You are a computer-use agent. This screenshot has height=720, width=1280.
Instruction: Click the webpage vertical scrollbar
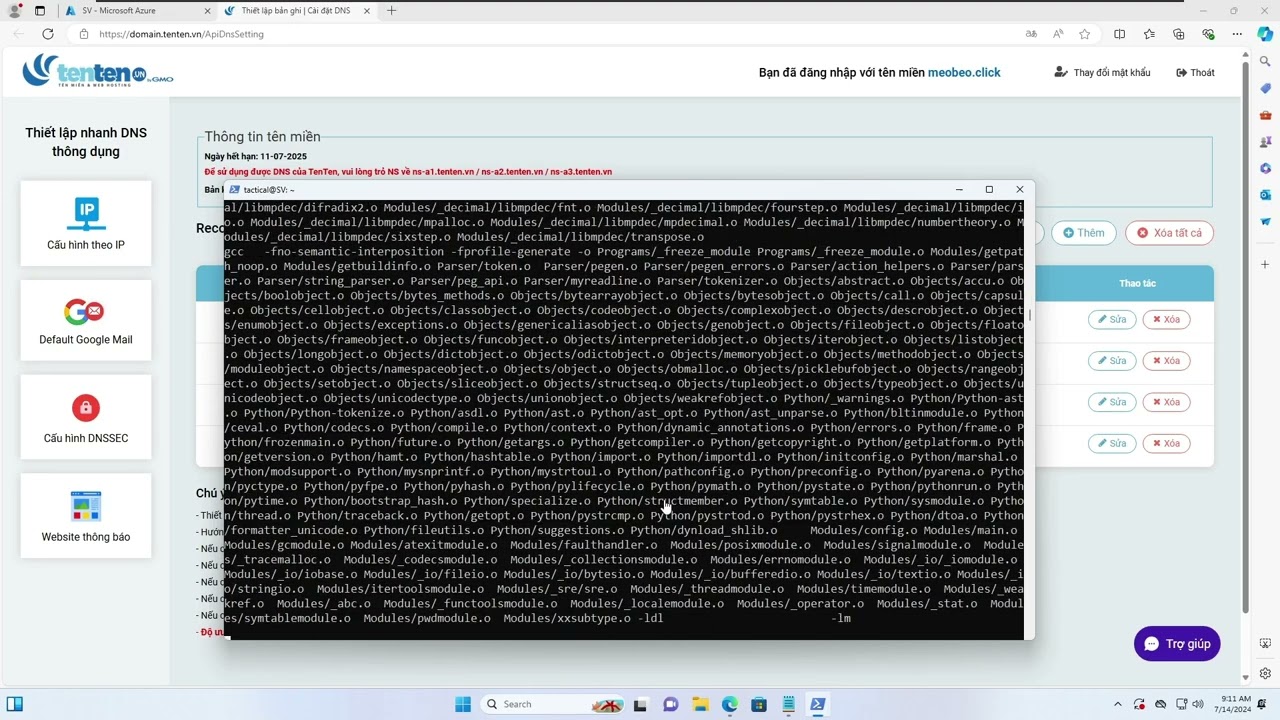(x=1246, y=339)
